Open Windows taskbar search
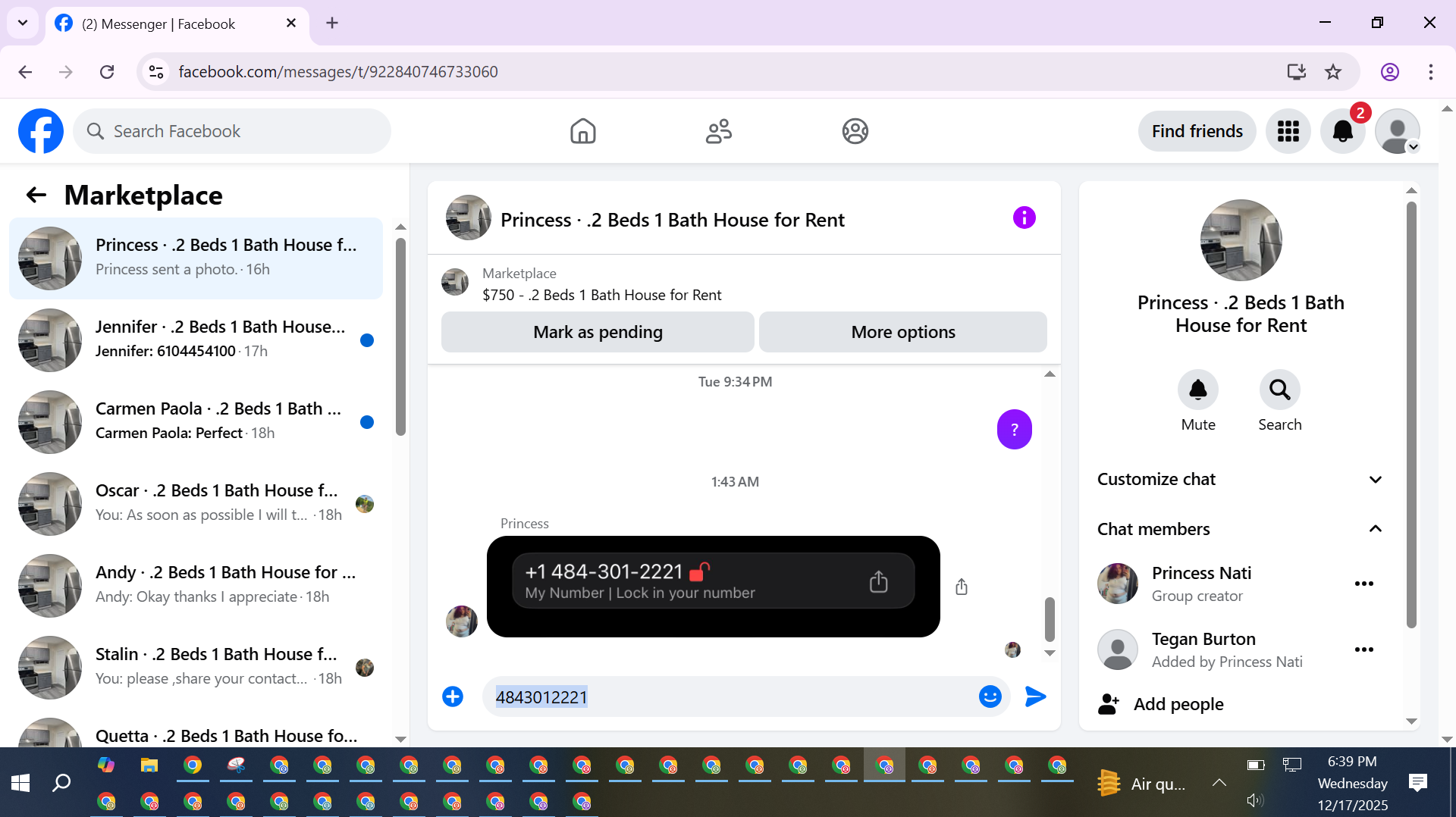The width and height of the screenshot is (1456, 817). (x=61, y=783)
